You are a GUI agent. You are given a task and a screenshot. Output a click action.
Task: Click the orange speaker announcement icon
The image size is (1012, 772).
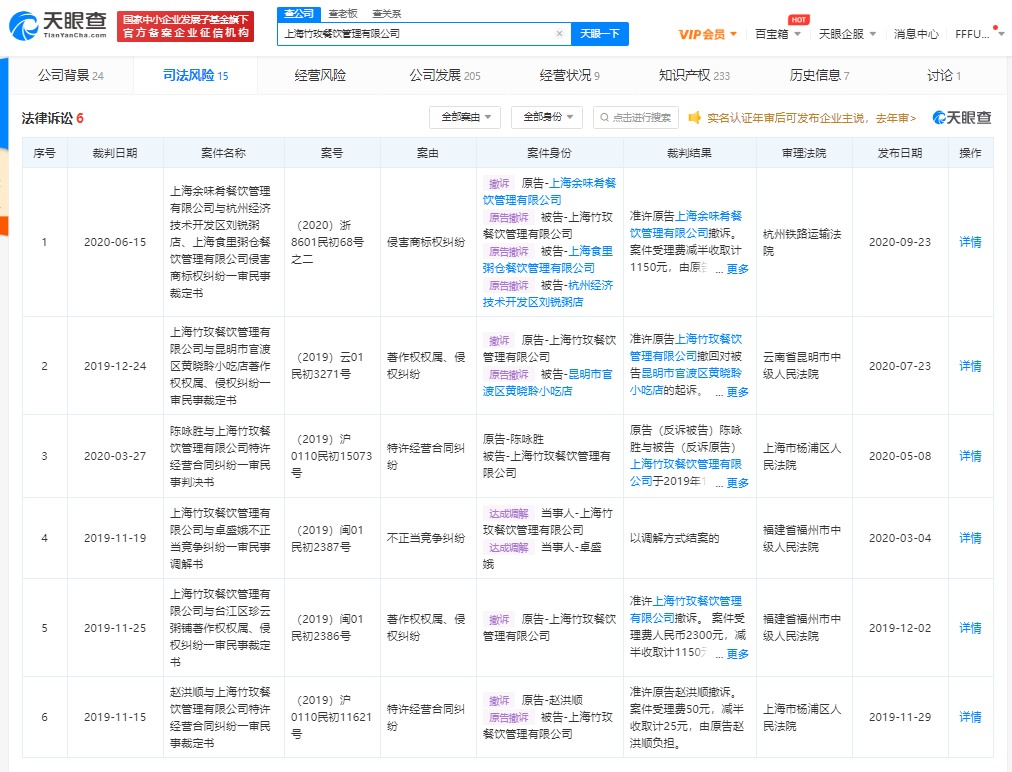click(x=694, y=117)
